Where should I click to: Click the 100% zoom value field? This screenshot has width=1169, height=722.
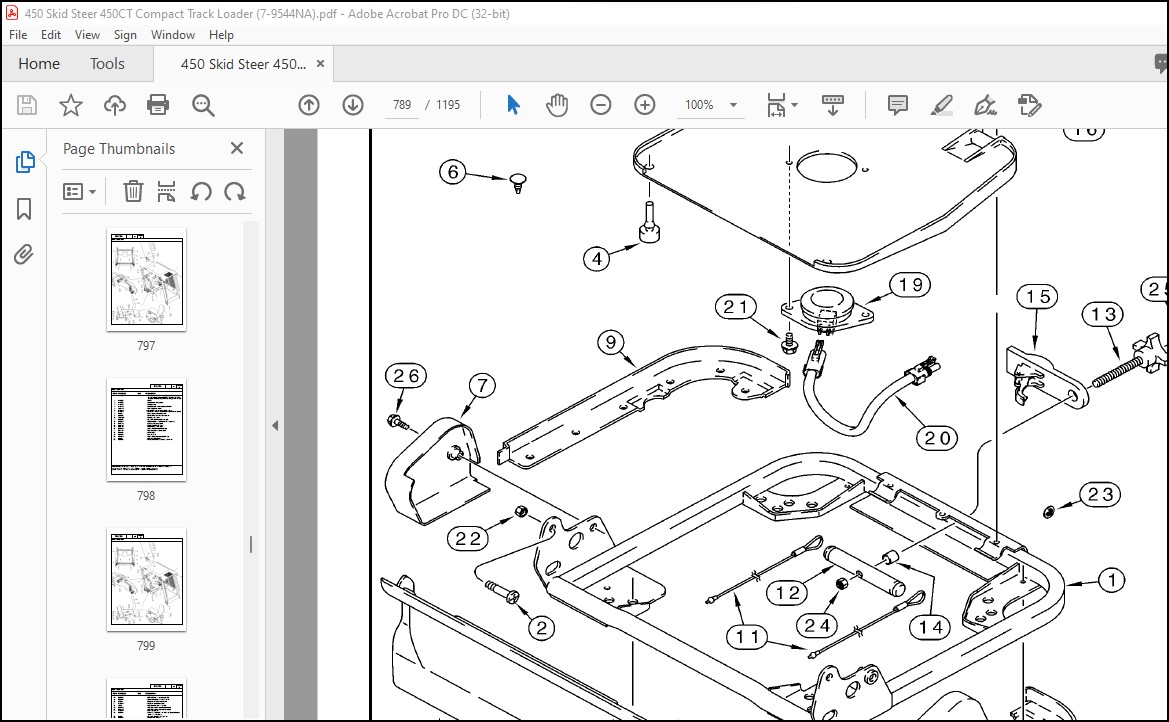coord(699,105)
